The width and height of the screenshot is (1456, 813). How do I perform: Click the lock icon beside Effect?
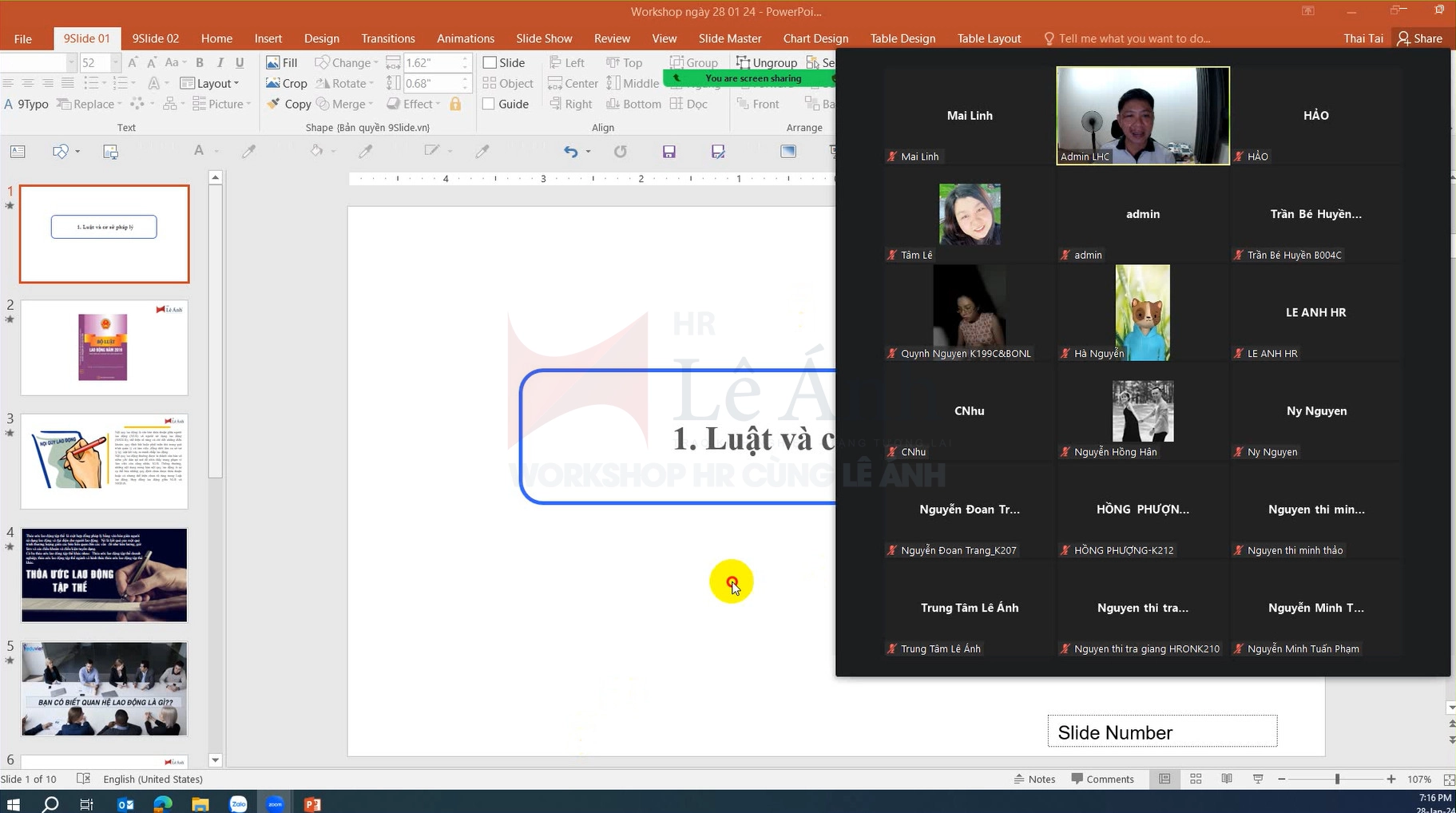click(455, 104)
